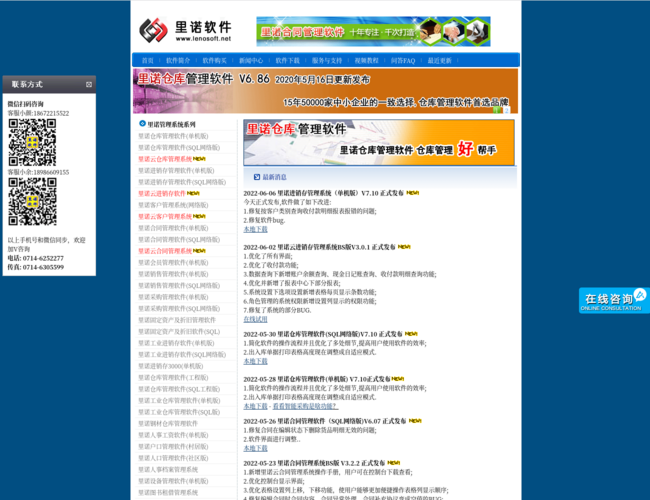Viewport: 650px width, 500px height.
Task: Open 里诺进销存3000(单机版) in sidebar
Action: (x=170, y=366)
